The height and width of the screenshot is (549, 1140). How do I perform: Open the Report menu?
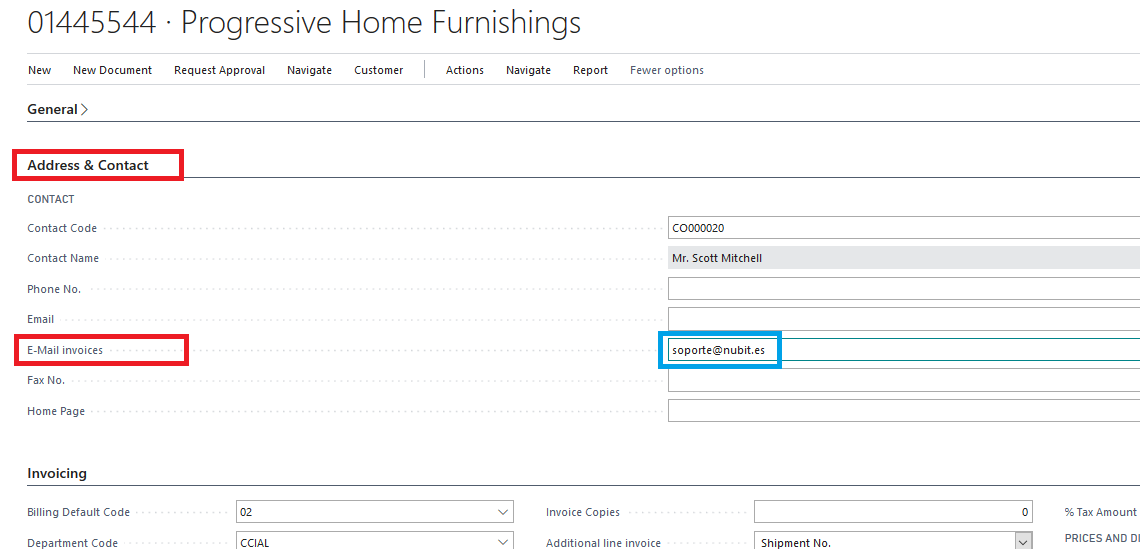(x=590, y=70)
